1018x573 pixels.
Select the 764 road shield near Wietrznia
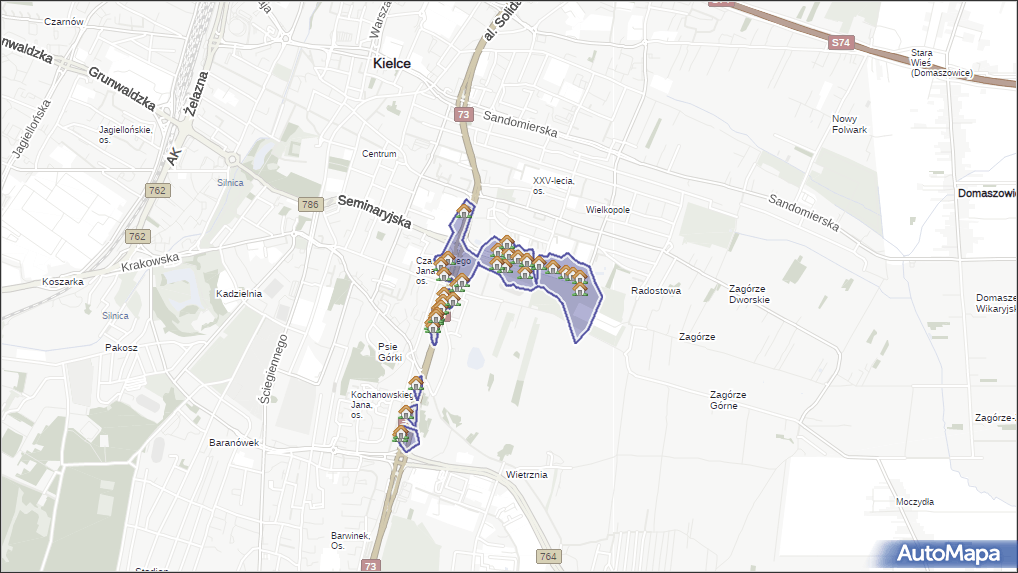coord(548,556)
